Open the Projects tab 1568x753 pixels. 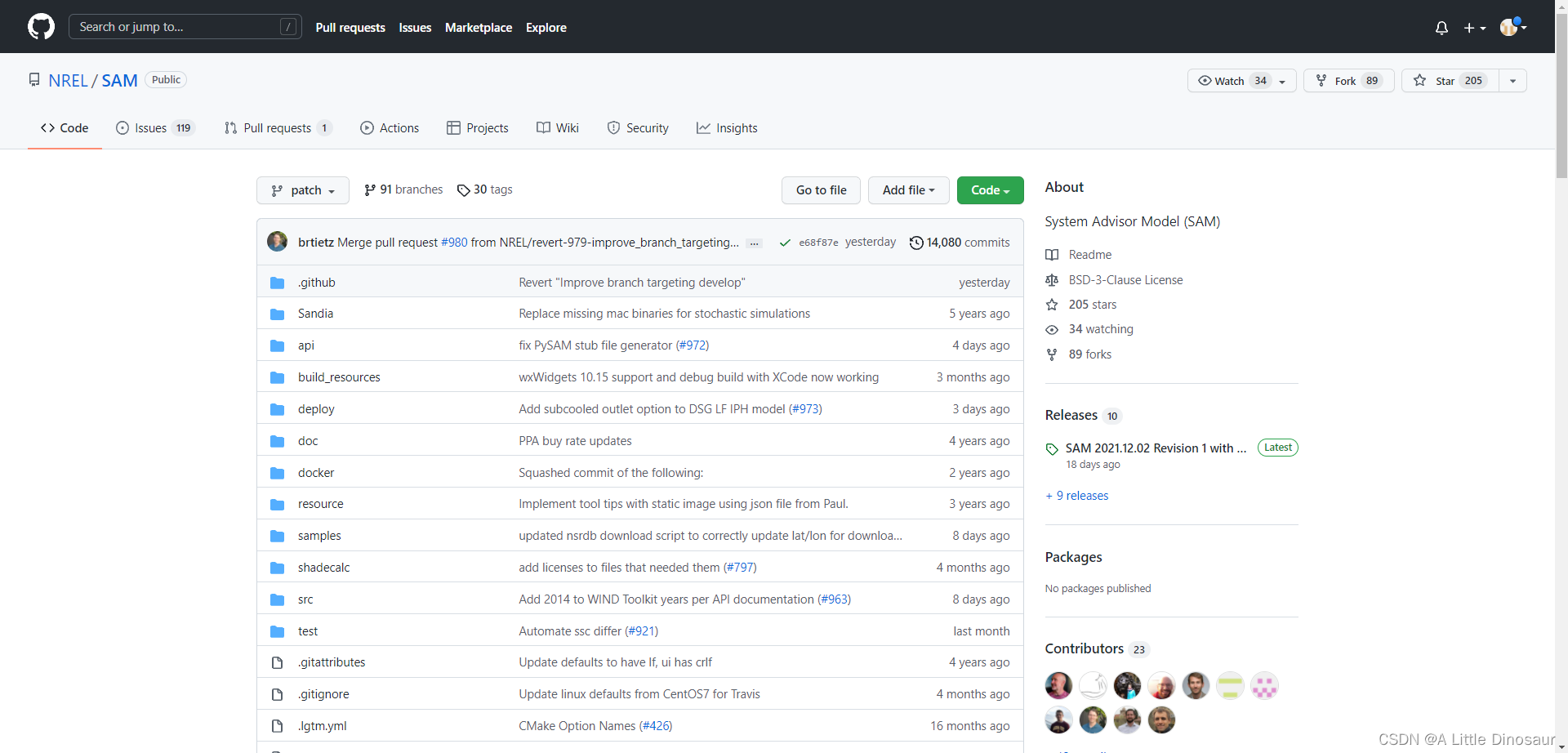pos(478,128)
